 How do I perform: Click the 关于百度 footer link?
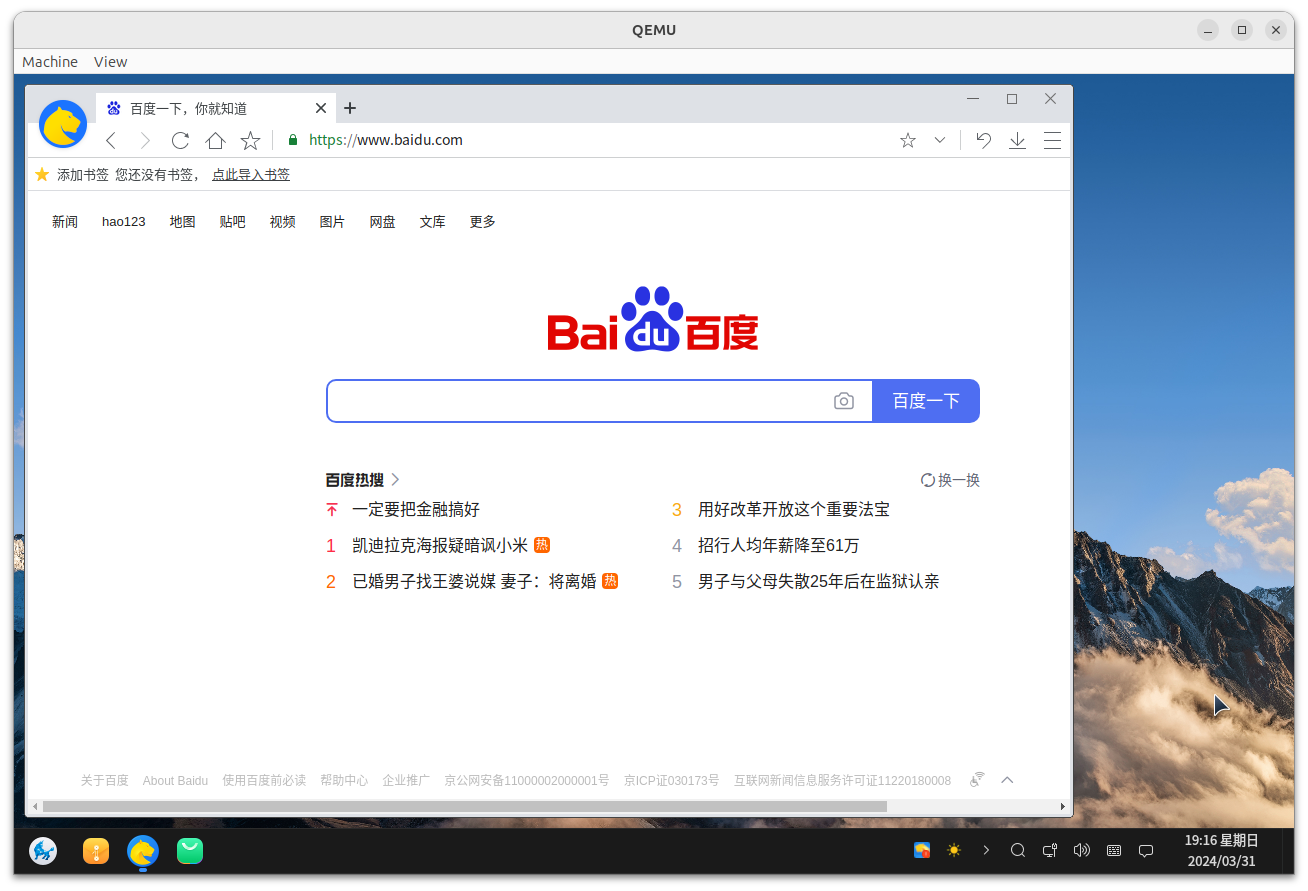coord(105,781)
